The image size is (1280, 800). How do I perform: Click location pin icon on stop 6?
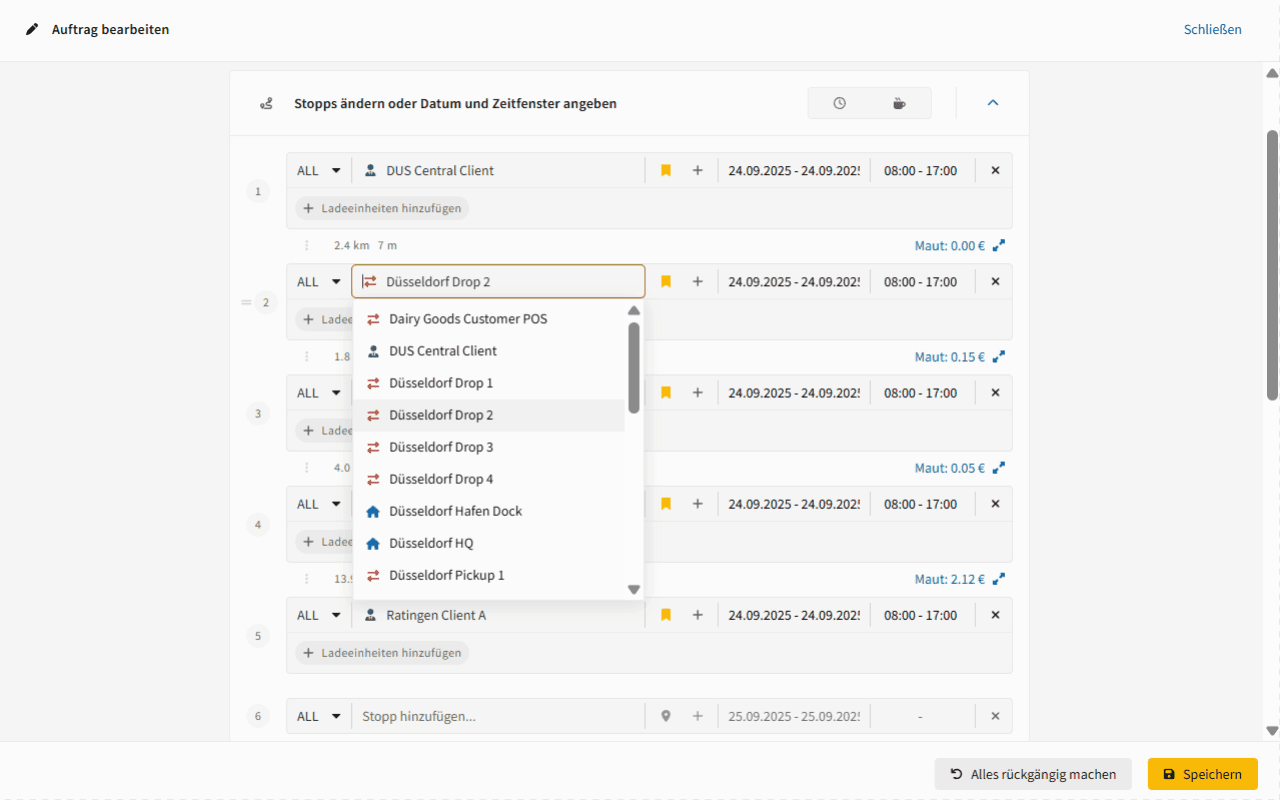666,717
